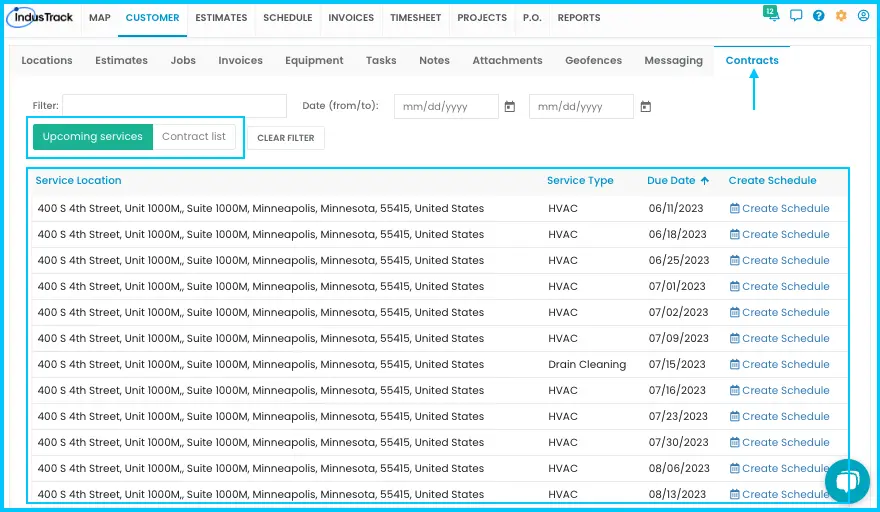Image resolution: width=880 pixels, height=512 pixels.
Task: Open calendar picker for the to date
Action: 646,107
